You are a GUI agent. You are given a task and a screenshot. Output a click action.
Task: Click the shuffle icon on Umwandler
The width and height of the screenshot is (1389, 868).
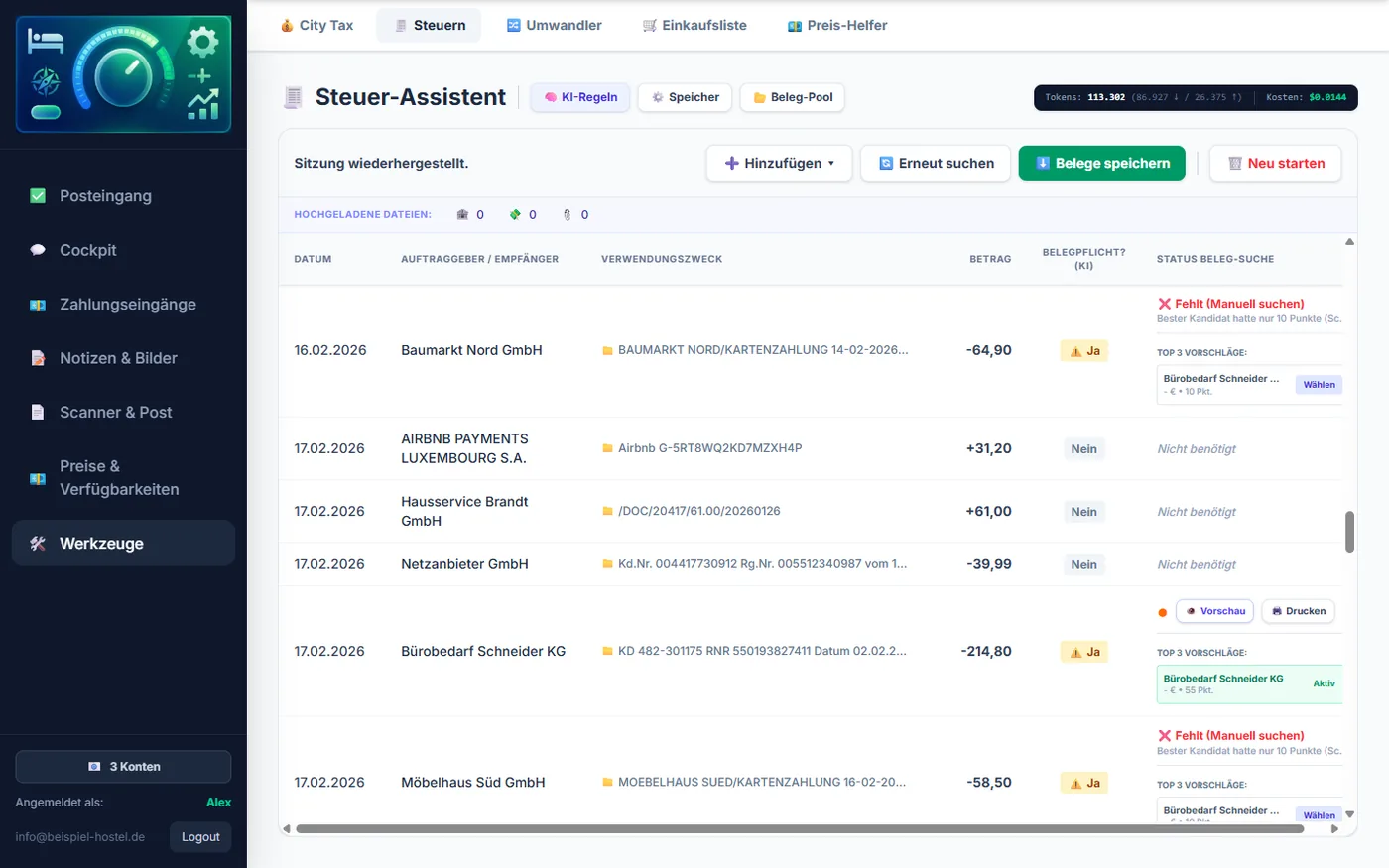[x=514, y=26]
